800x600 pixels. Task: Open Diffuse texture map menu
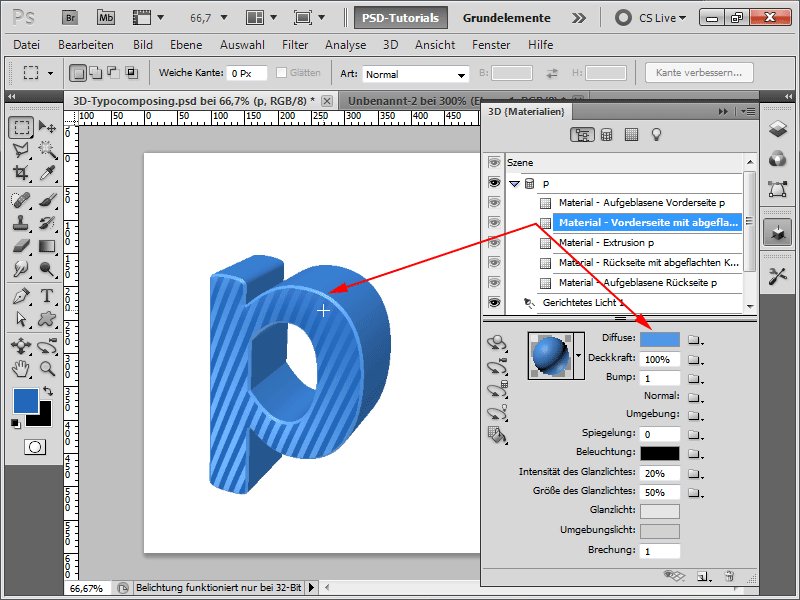[x=695, y=340]
